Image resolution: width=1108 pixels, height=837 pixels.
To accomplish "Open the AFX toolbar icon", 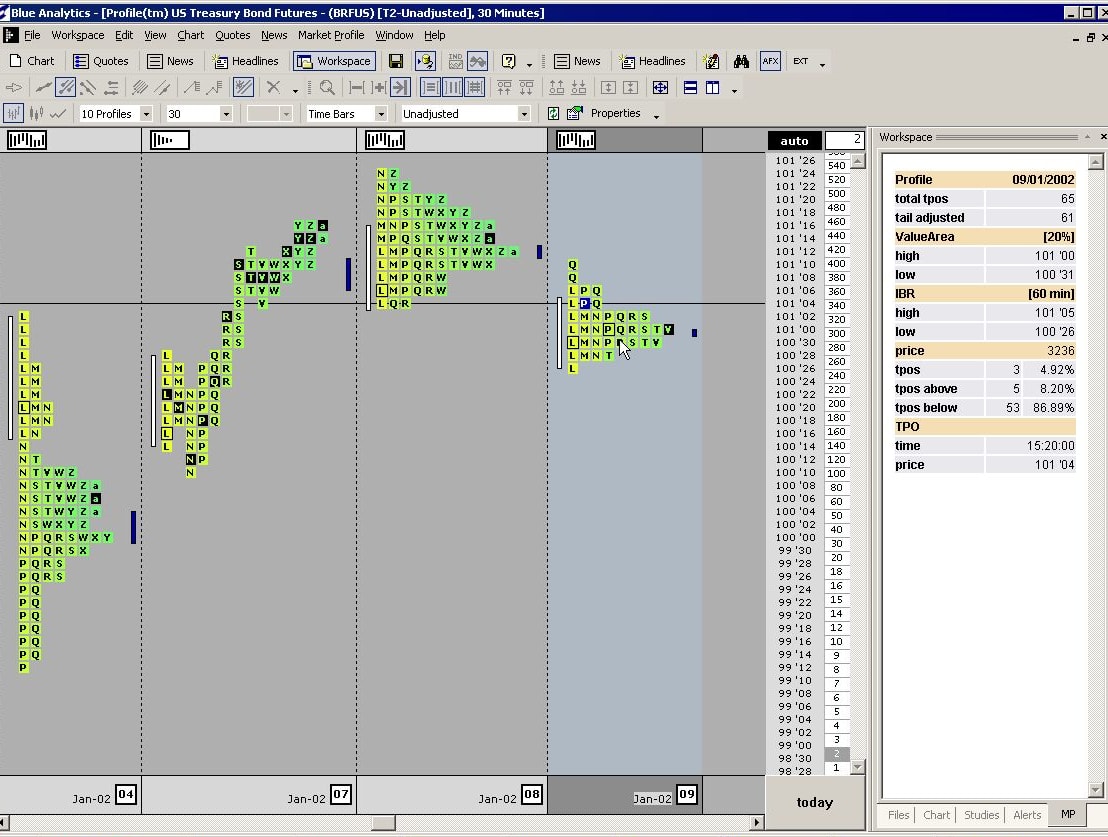I will [x=770, y=61].
